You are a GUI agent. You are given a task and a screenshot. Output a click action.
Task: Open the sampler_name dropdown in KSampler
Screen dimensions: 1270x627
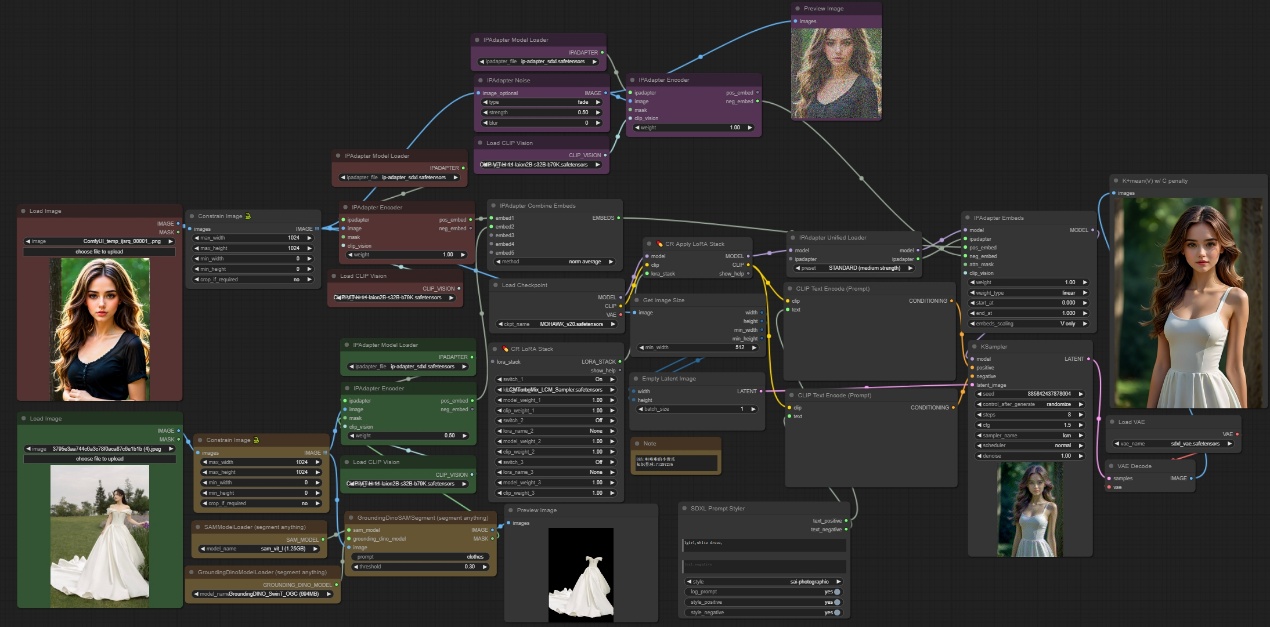(x=1031, y=436)
